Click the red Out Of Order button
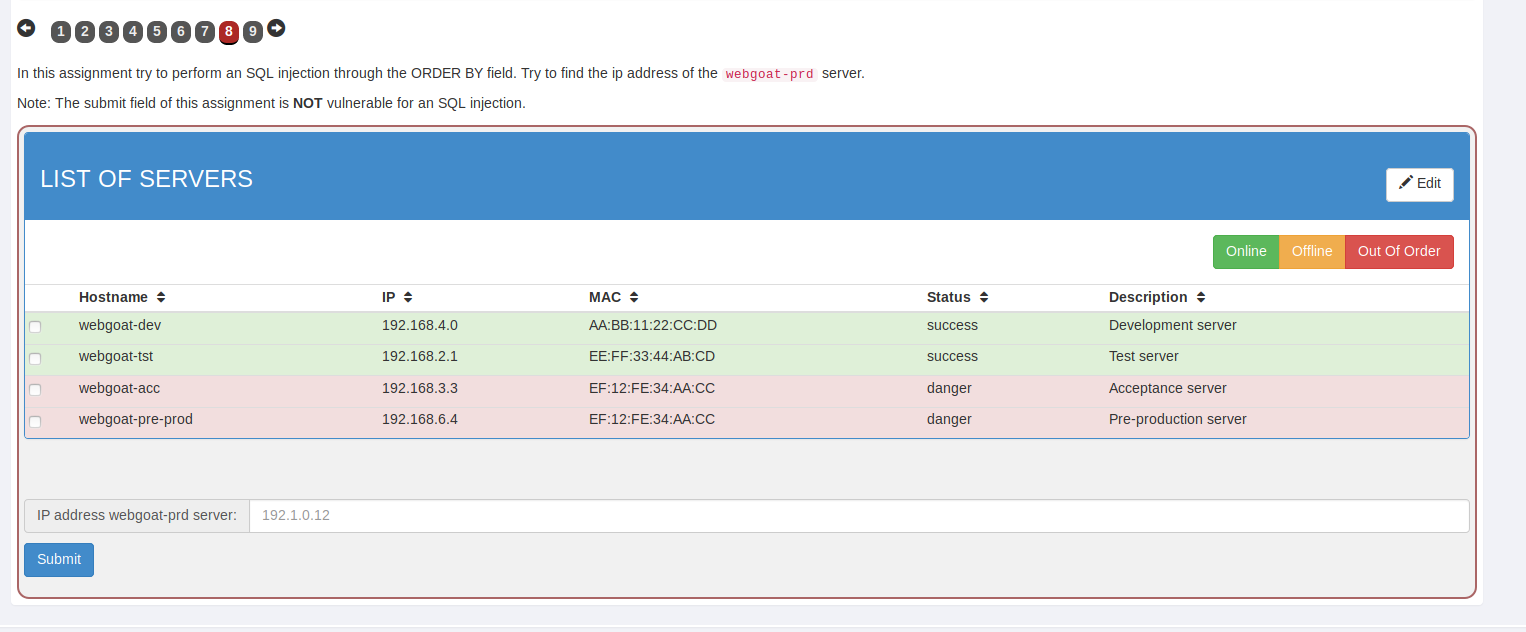The image size is (1526, 632). coord(1398,252)
